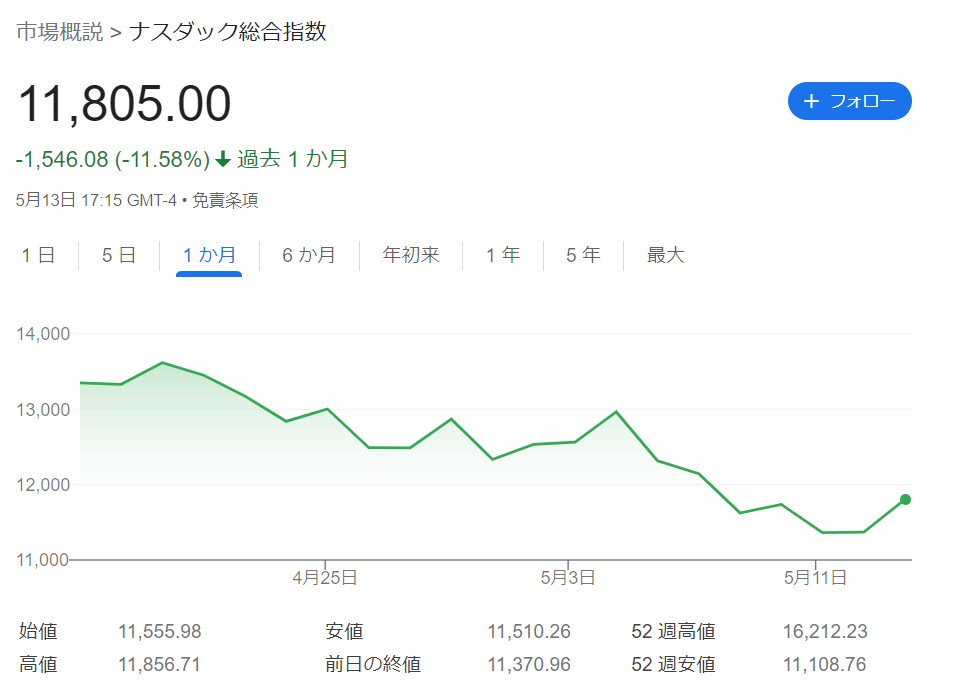This screenshot has height=687, width=968.
Task: Click the 11,805.00 index value
Action: [125, 104]
